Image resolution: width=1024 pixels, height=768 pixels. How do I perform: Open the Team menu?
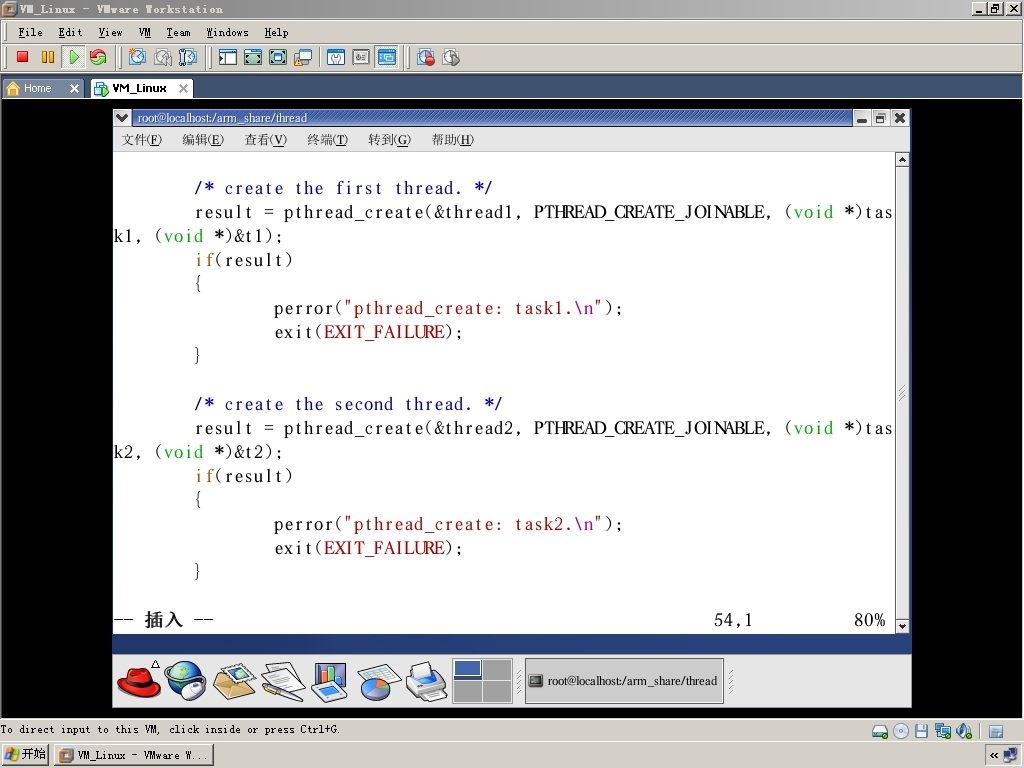(178, 32)
